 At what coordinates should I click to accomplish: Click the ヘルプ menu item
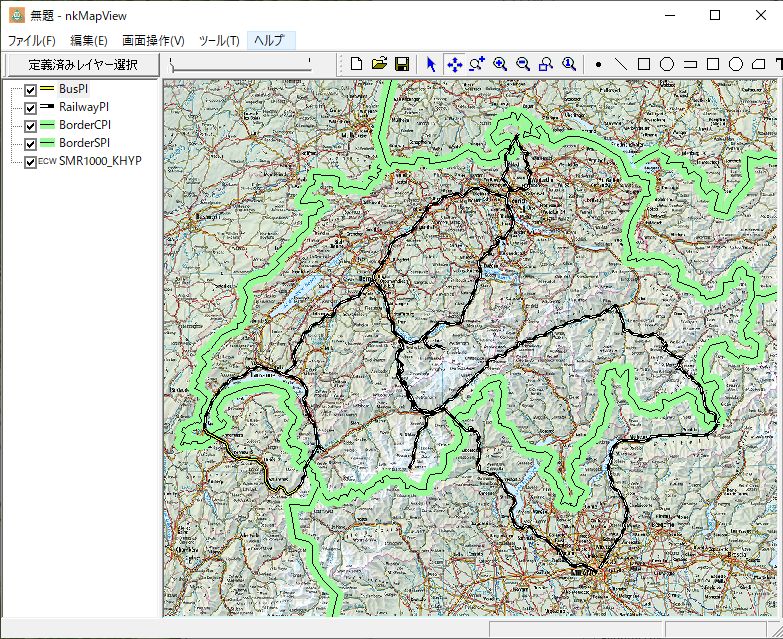pos(269,41)
